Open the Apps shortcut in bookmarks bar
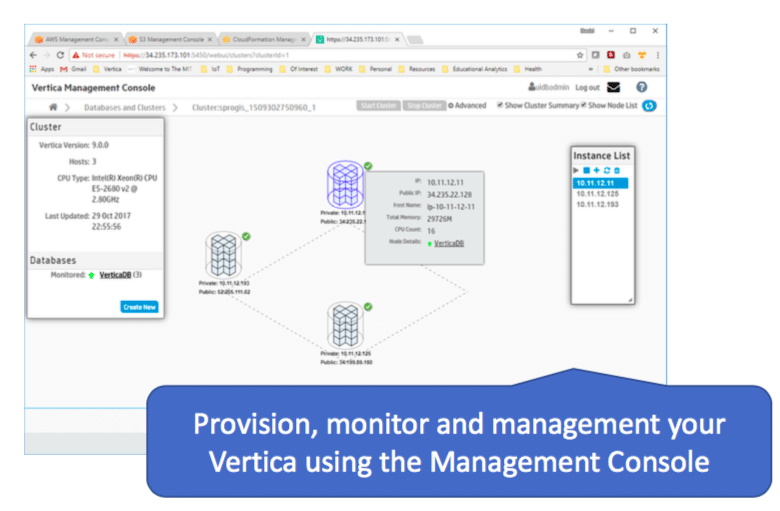This screenshot has width=780, height=511. click(x=42, y=69)
